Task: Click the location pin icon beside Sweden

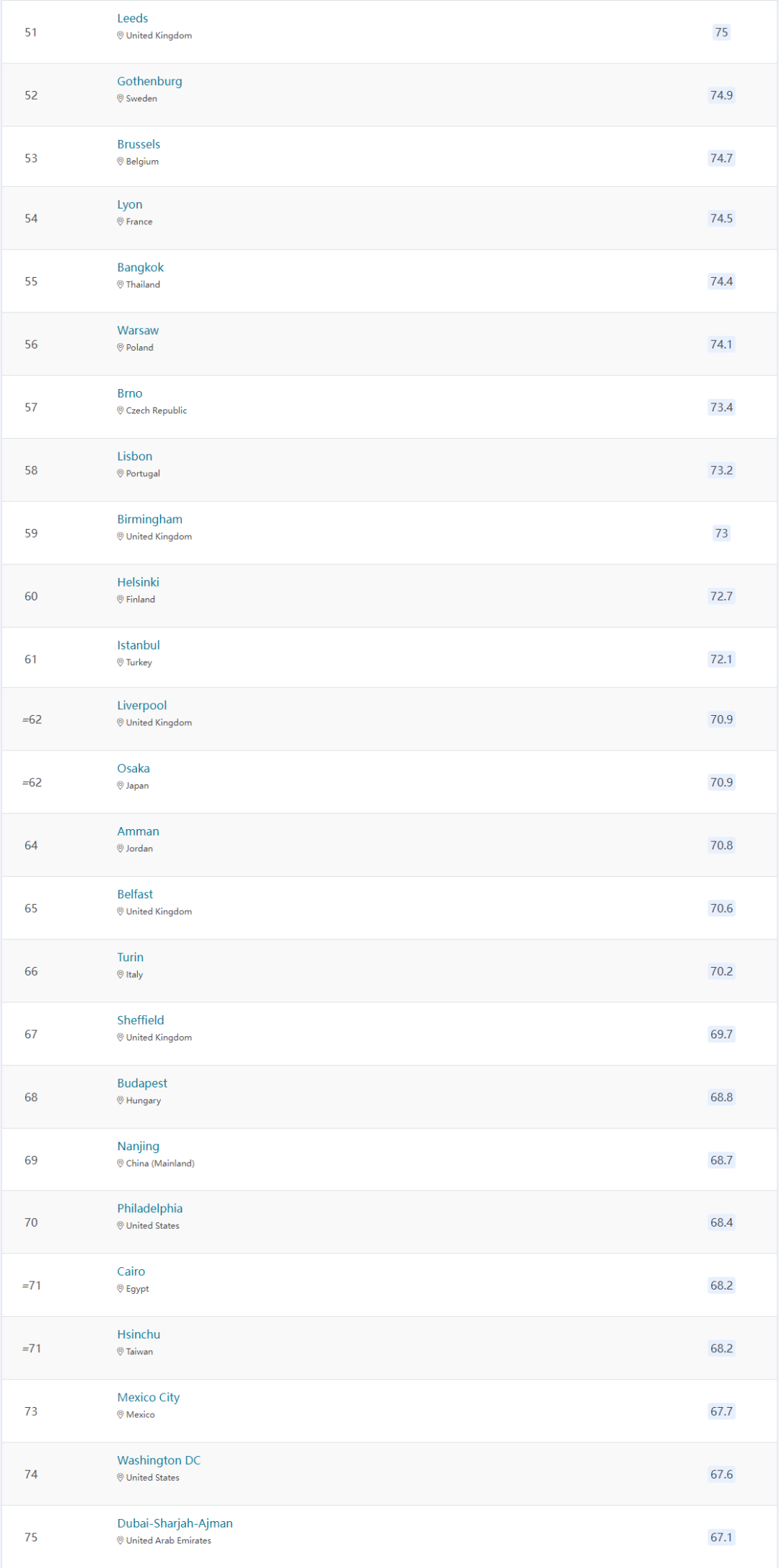Action: [x=120, y=99]
